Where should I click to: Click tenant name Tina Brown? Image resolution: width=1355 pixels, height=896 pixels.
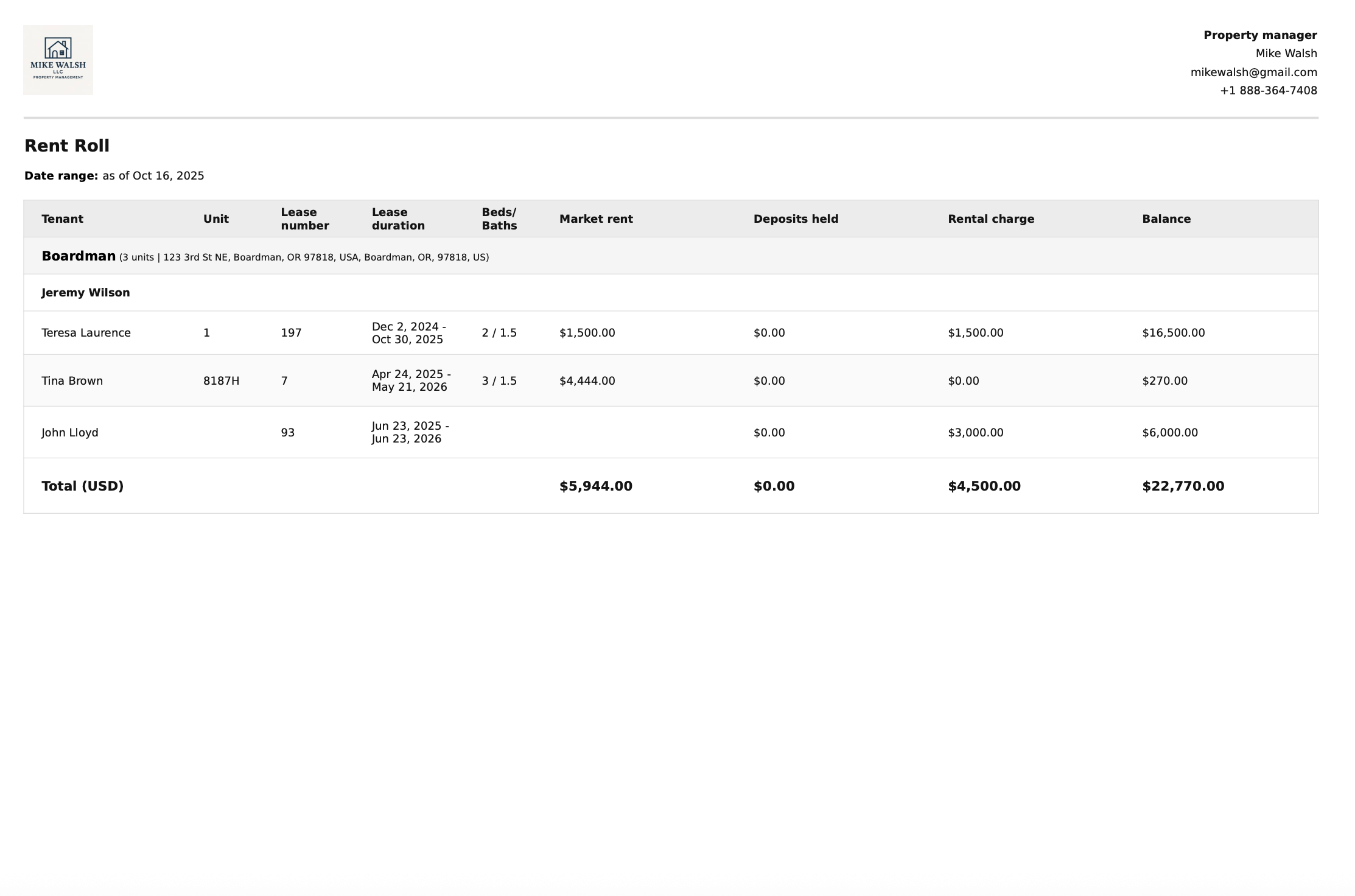click(72, 381)
